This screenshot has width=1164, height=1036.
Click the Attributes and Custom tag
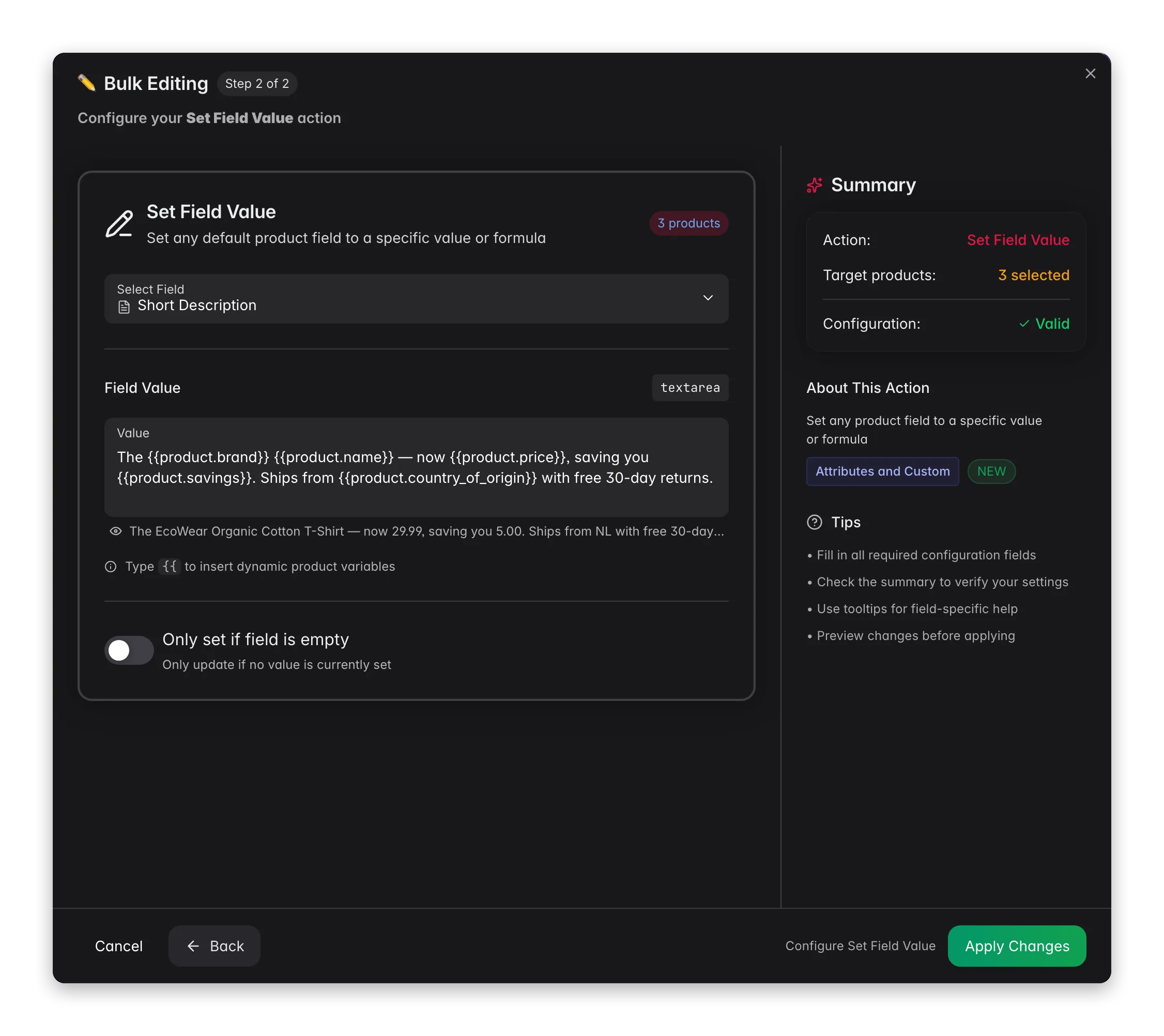click(x=882, y=471)
